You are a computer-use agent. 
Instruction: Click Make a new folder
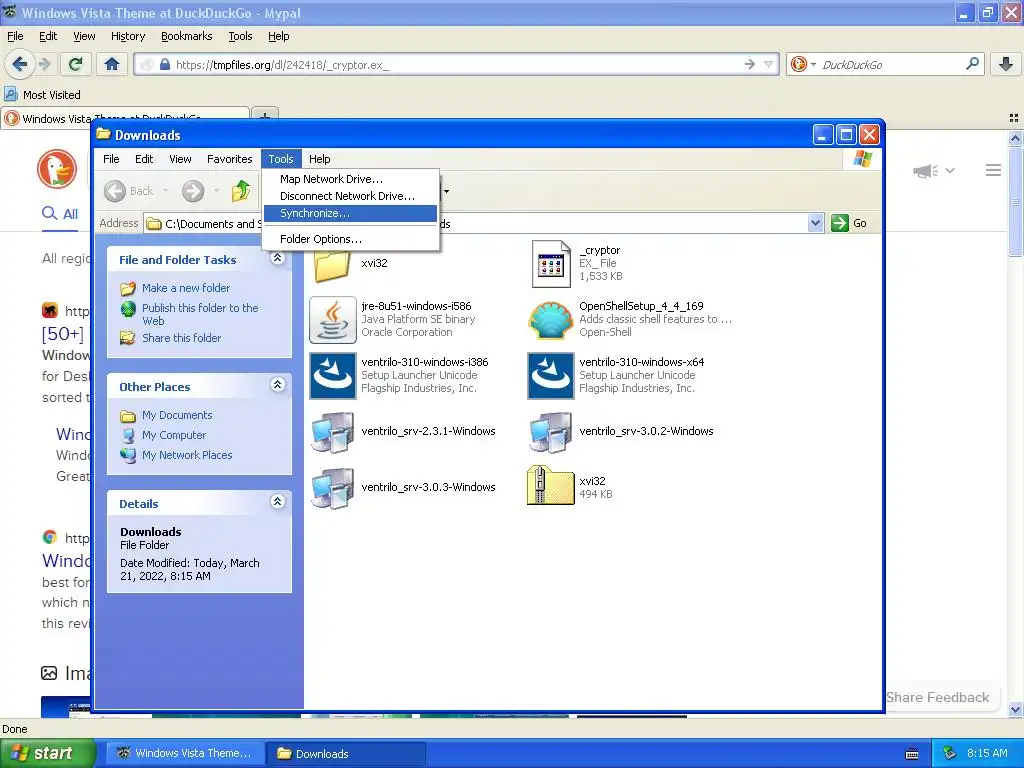pos(185,288)
